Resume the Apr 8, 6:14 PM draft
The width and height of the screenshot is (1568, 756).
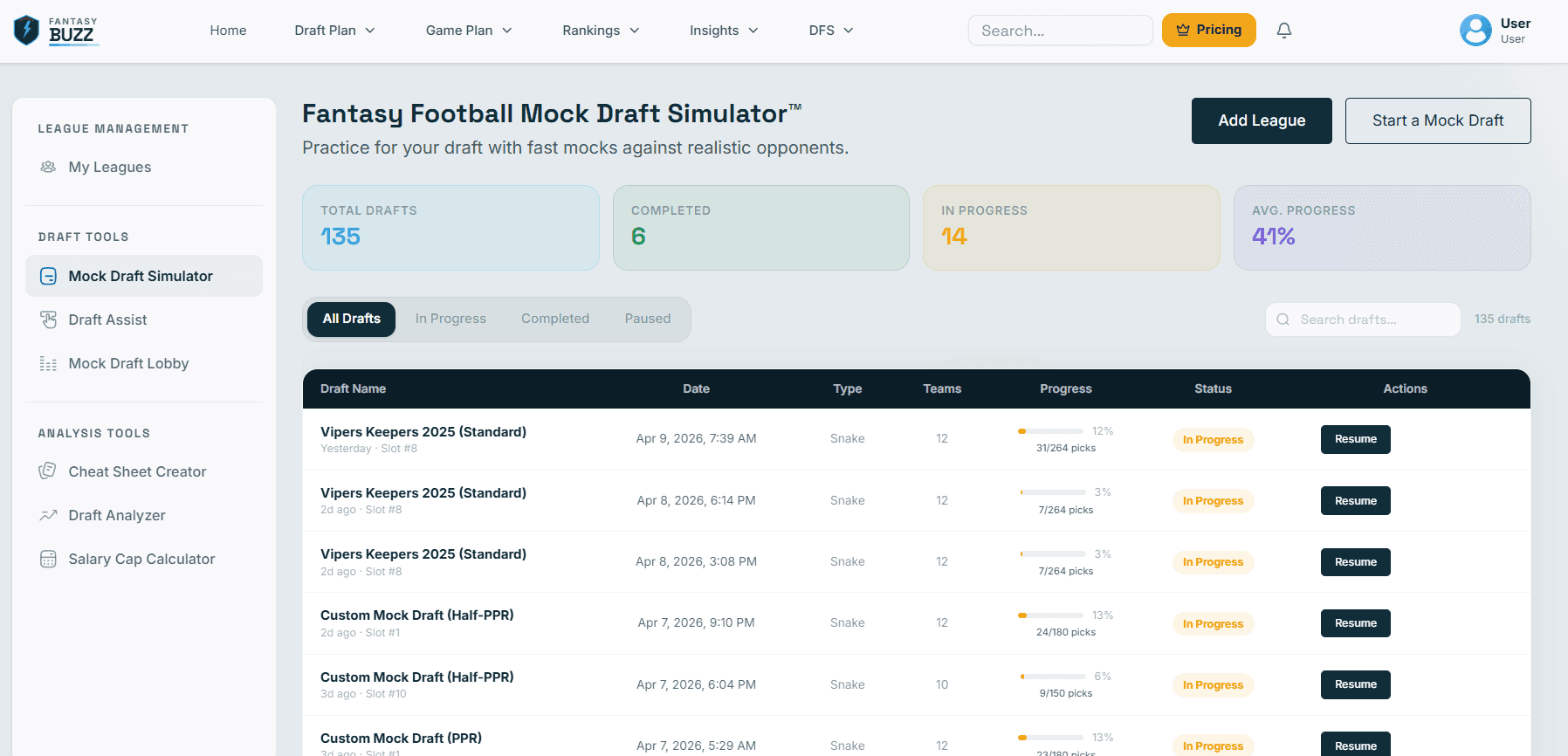(x=1355, y=500)
